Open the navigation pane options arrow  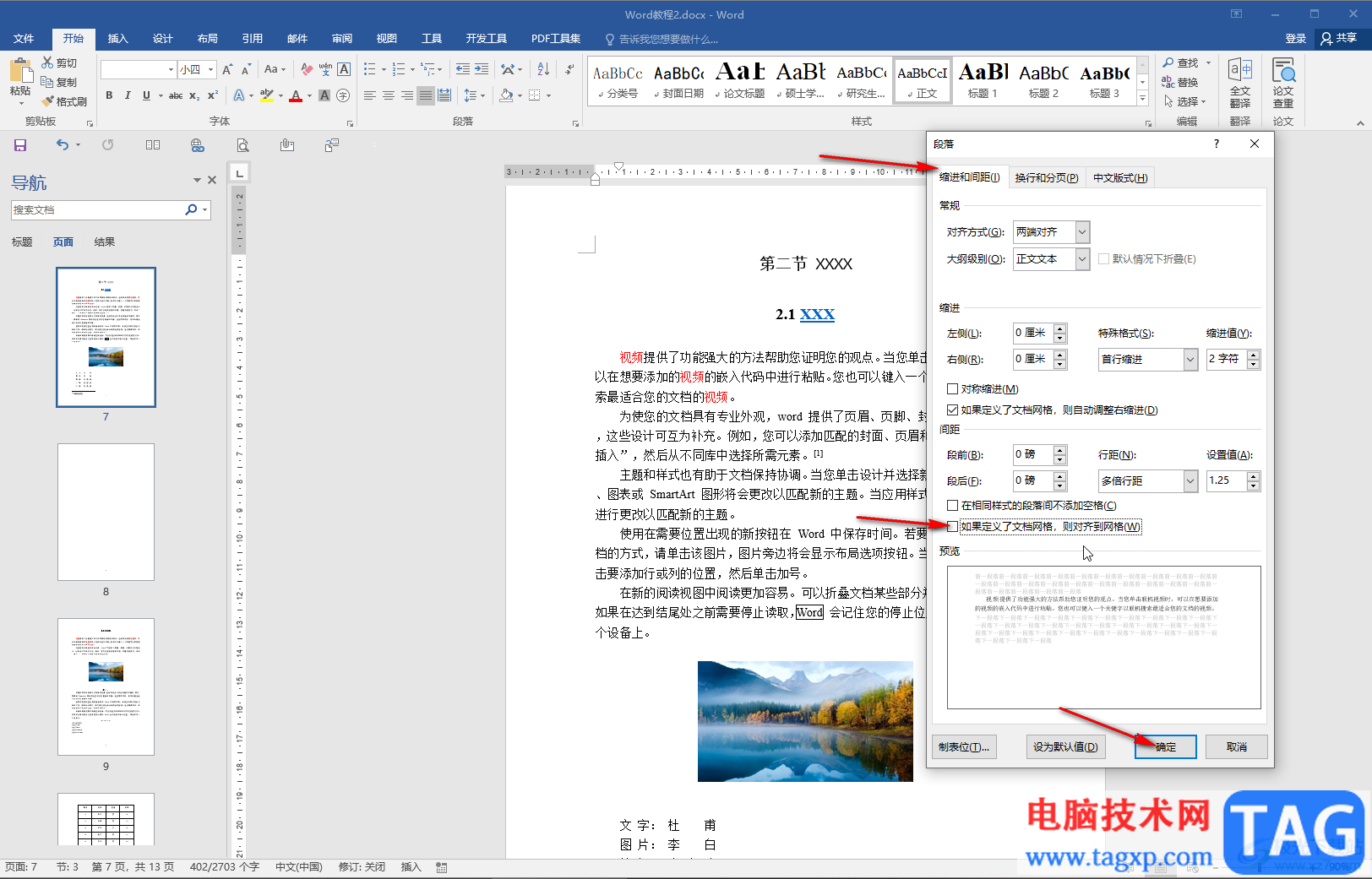[x=197, y=180]
